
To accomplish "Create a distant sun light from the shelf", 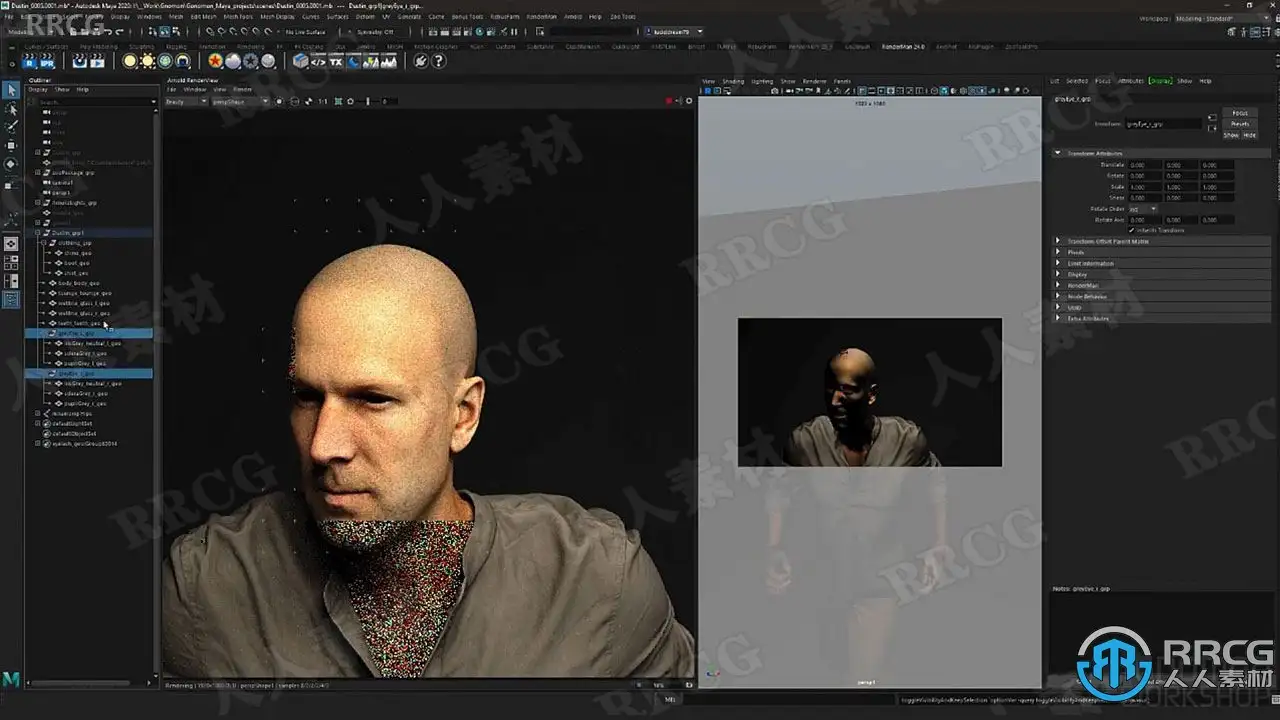I will 148,62.
